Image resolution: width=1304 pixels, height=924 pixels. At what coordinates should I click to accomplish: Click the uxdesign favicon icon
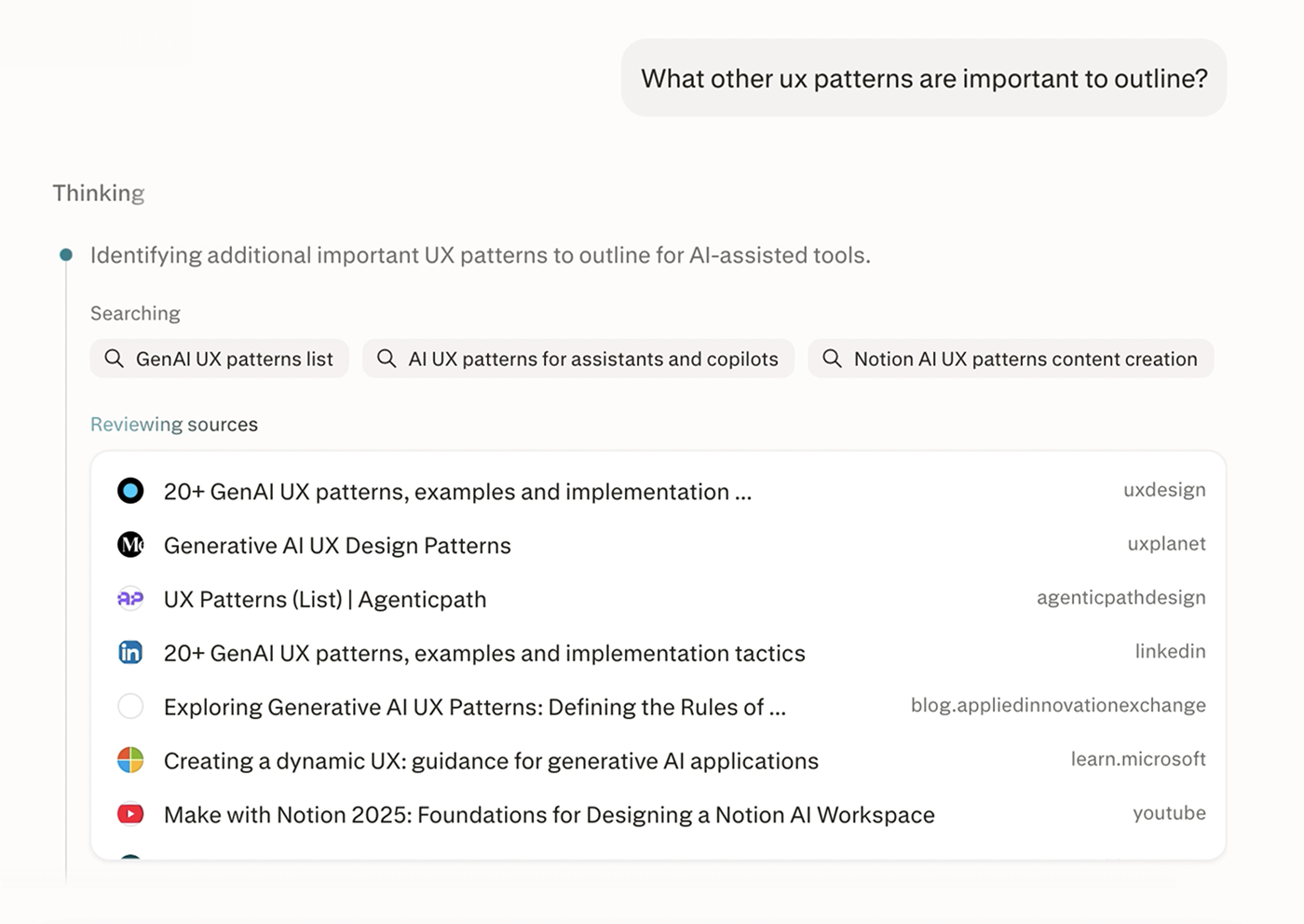click(x=130, y=491)
